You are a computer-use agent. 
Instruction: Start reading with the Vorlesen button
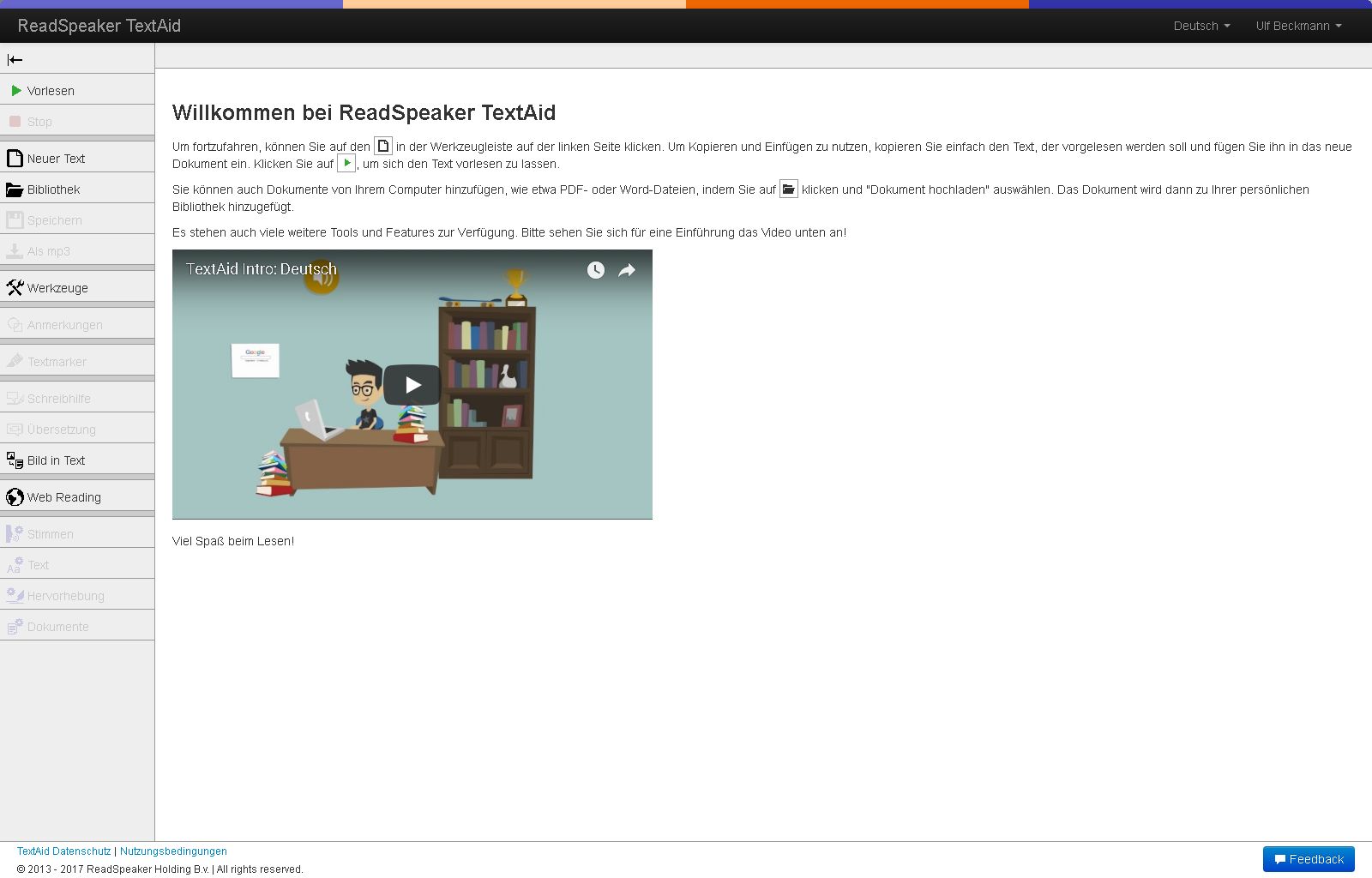tap(77, 90)
